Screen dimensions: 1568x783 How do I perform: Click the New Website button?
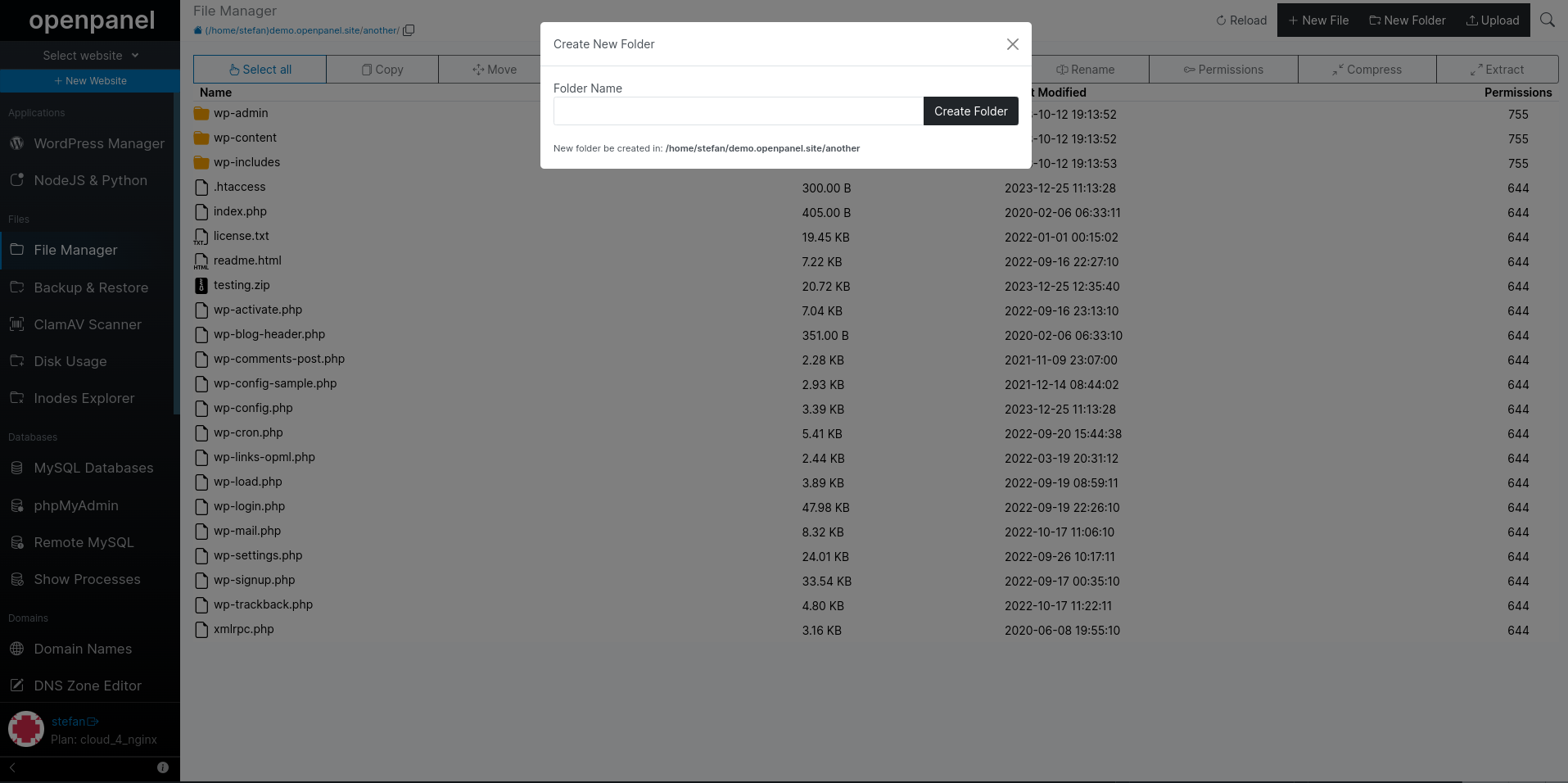[90, 81]
